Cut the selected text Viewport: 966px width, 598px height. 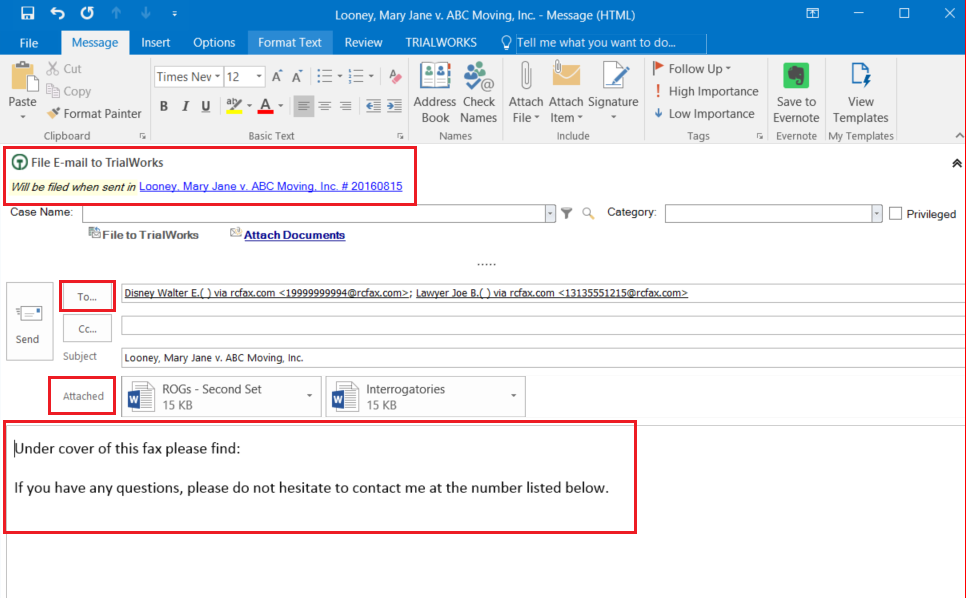(64, 68)
